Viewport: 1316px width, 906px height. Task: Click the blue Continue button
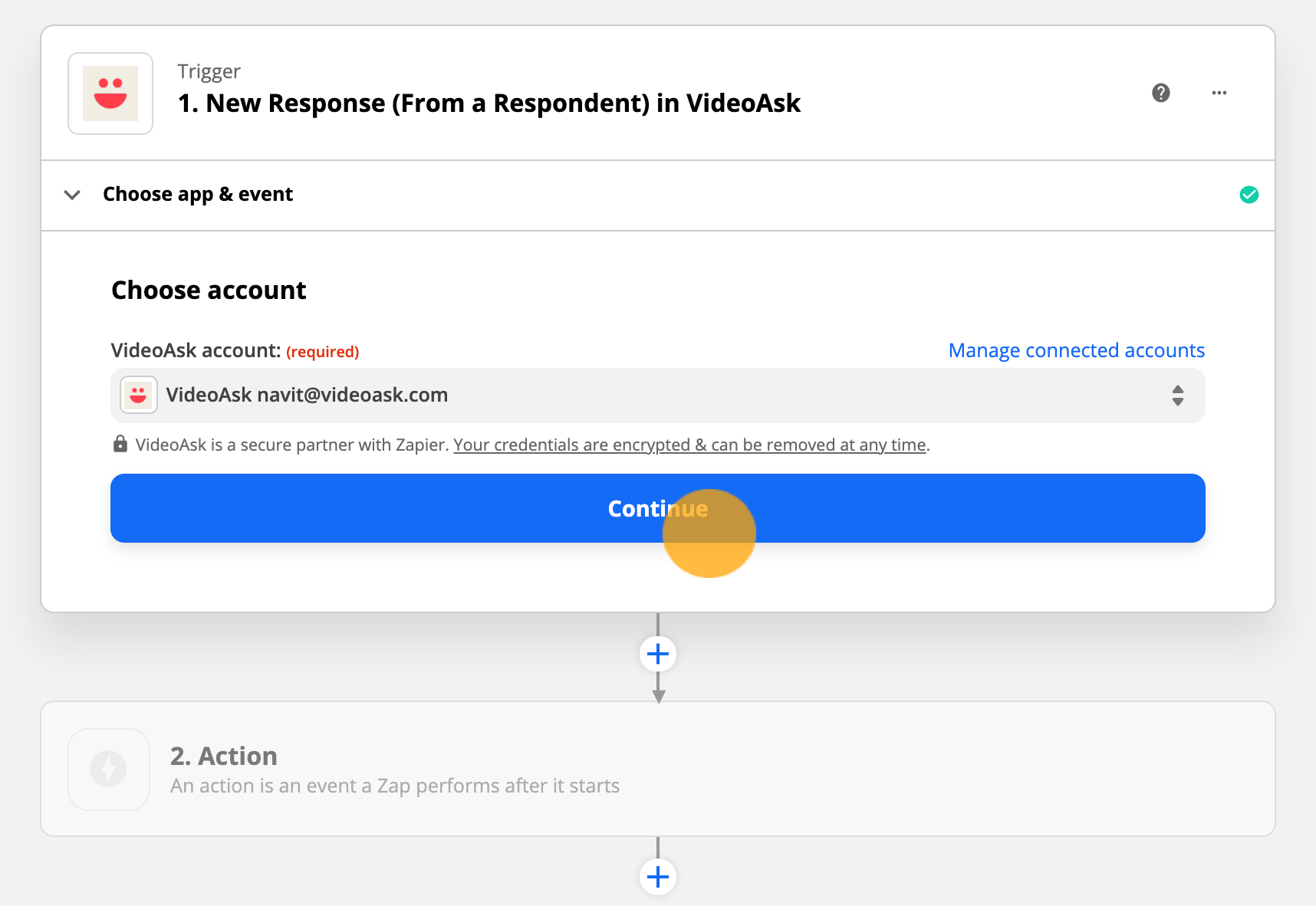(658, 508)
